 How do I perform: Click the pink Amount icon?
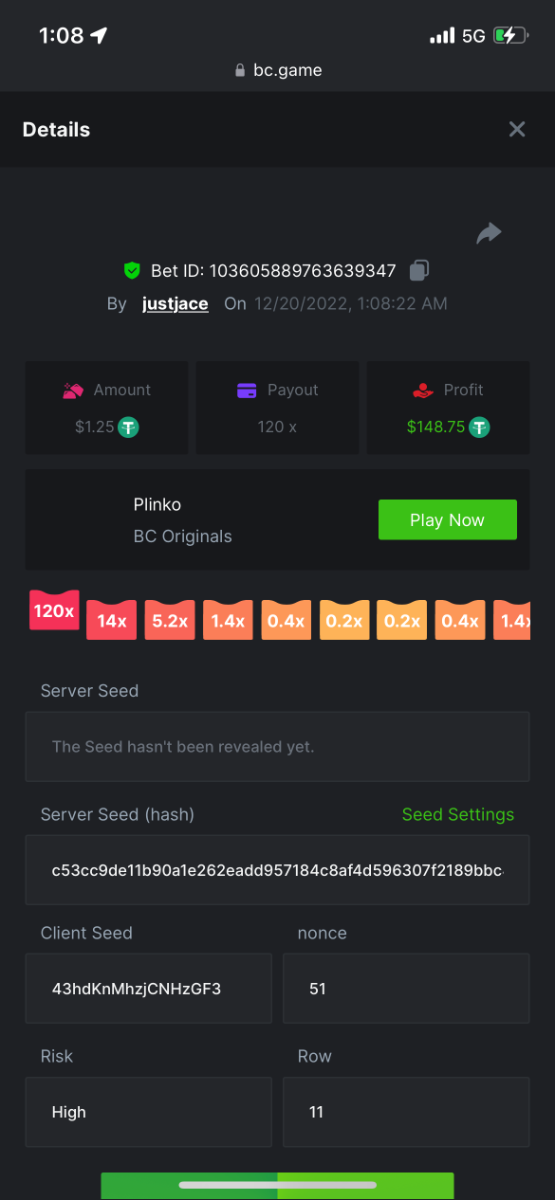tap(72, 391)
